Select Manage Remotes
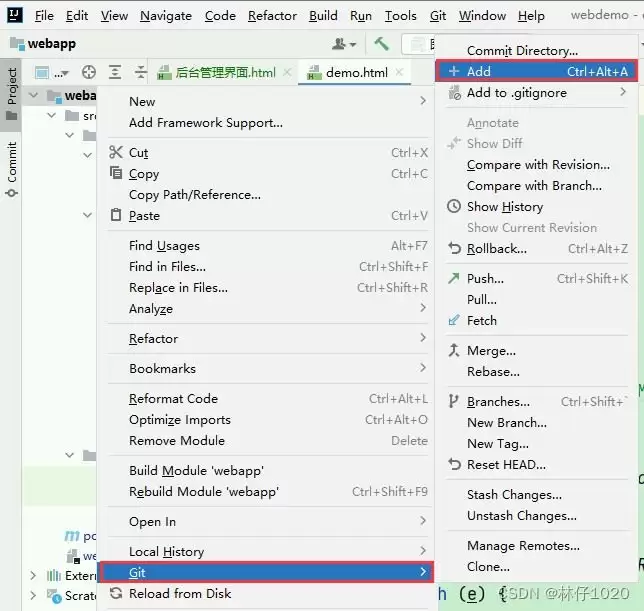The height and width of the screenshot is (611, 644). [x=537, y=545]
